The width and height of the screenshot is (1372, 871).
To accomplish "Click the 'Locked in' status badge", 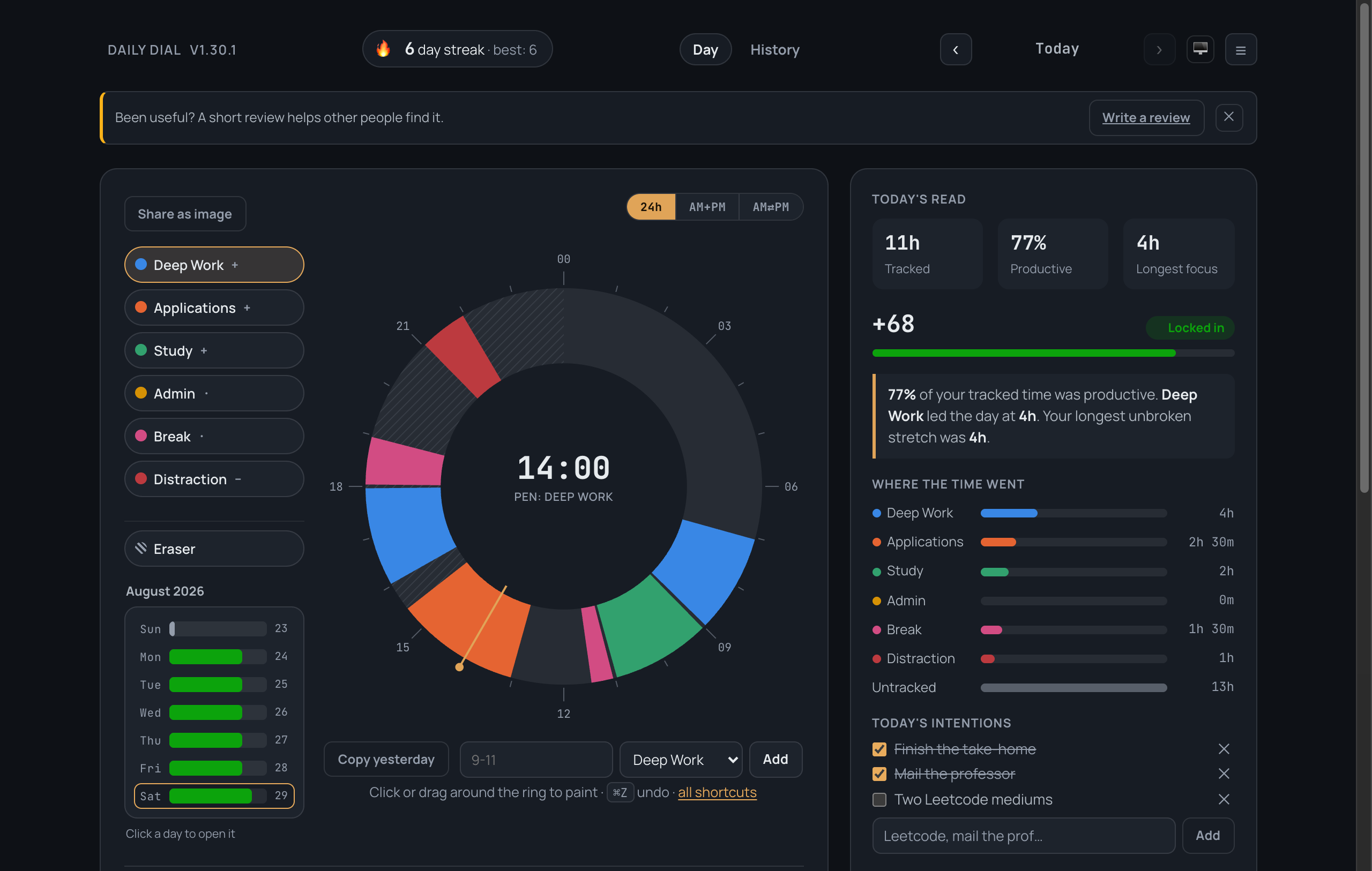I will [x=1190, y=327].
